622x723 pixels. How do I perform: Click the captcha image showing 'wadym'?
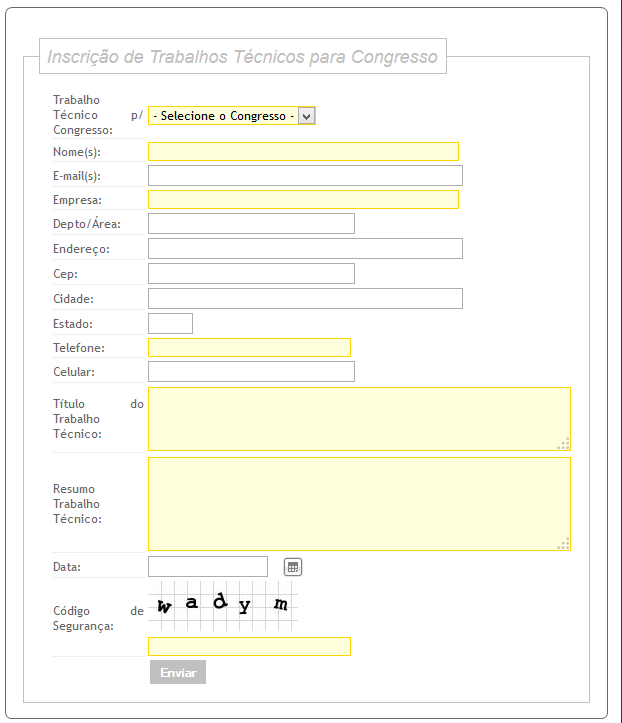223,606
